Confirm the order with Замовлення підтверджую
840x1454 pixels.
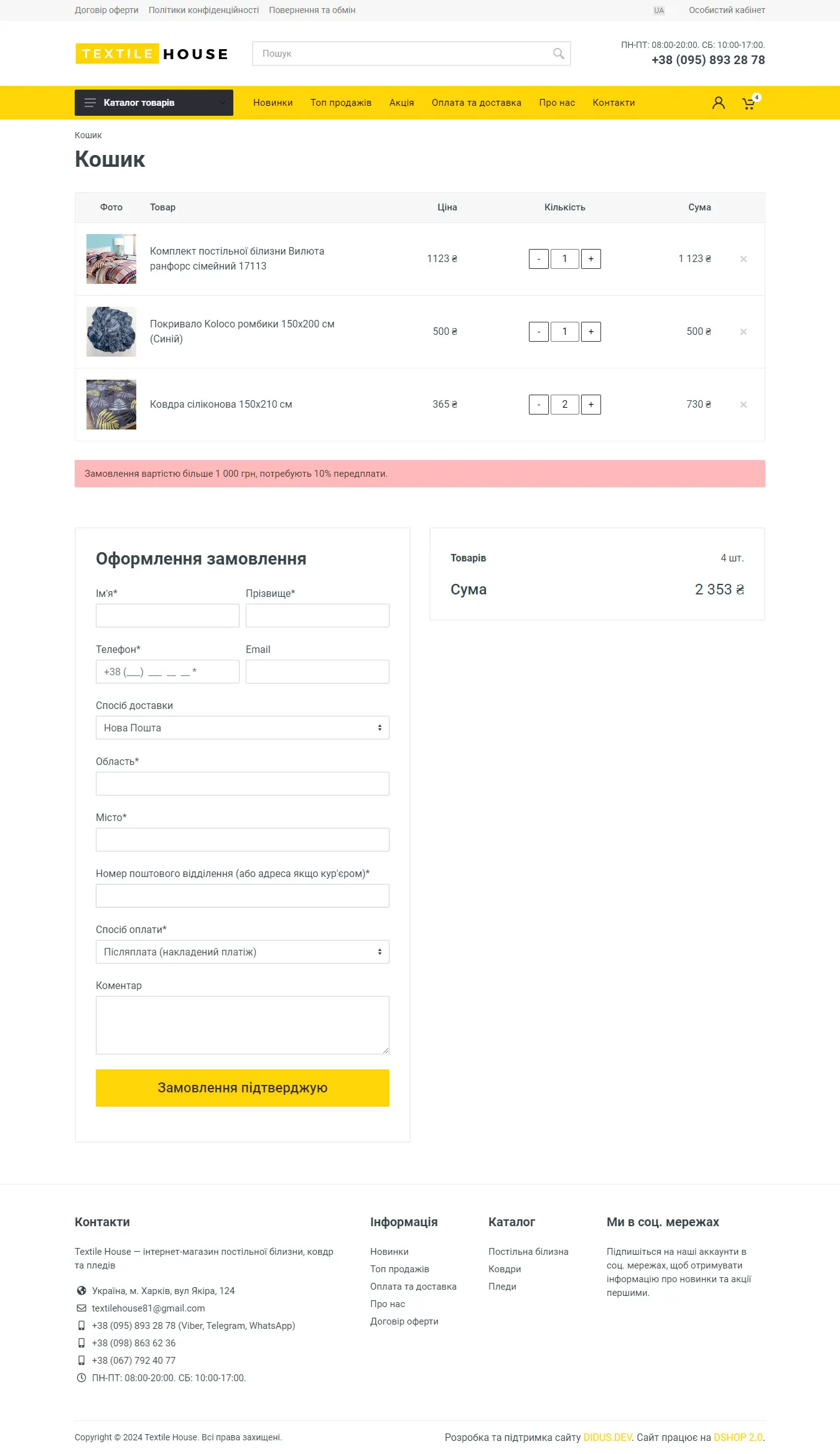243,1088
